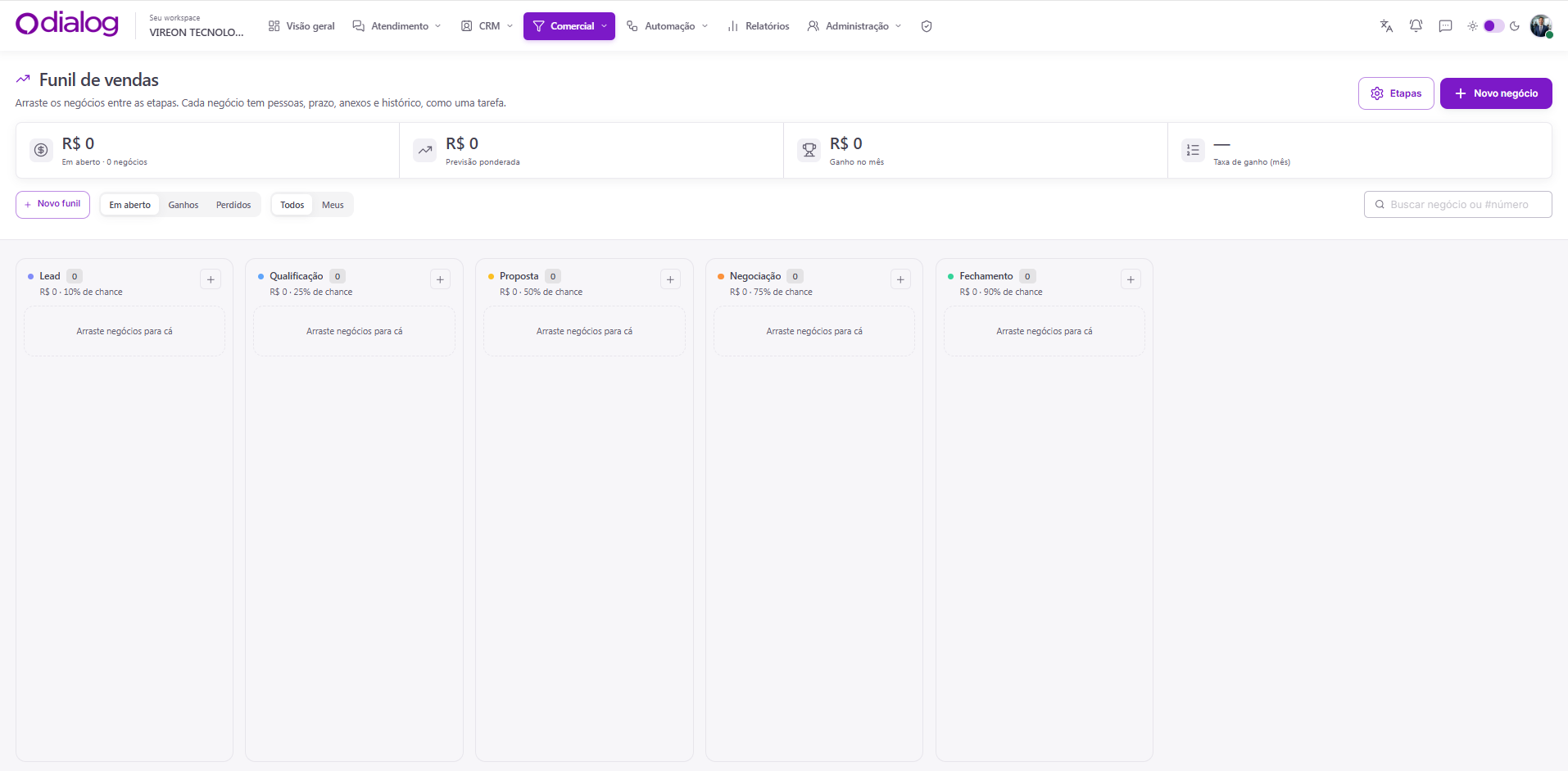This screenshot has height=771, width=1568.
Task: Open the chat messages icon
Action: pyautogui.click(x=1445, y=26)
